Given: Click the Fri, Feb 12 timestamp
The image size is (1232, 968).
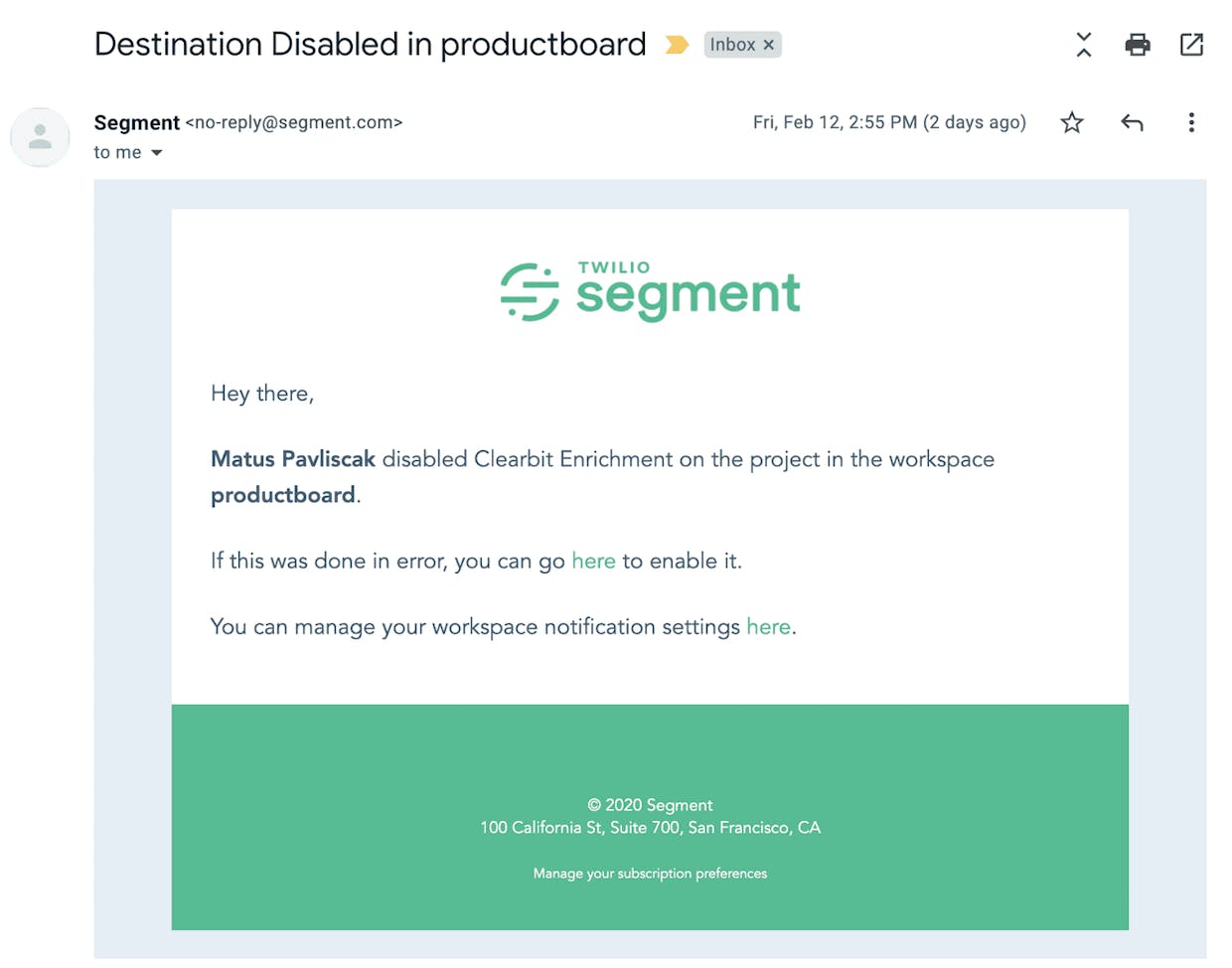Looking at the screenshot, I should pos(889,122).
